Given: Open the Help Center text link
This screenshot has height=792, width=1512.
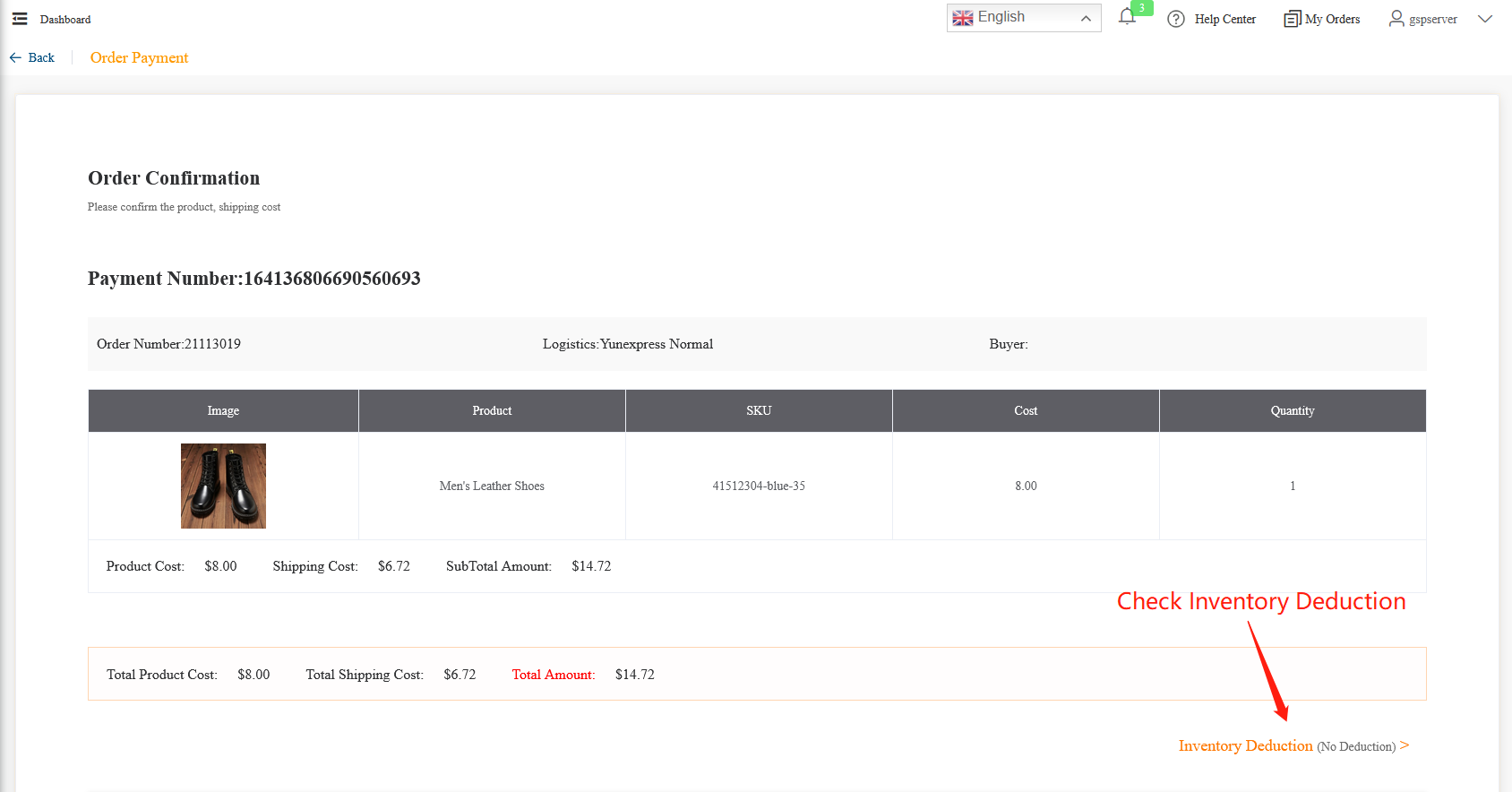Looking at the screenshot, I should tap(1224, 19).
